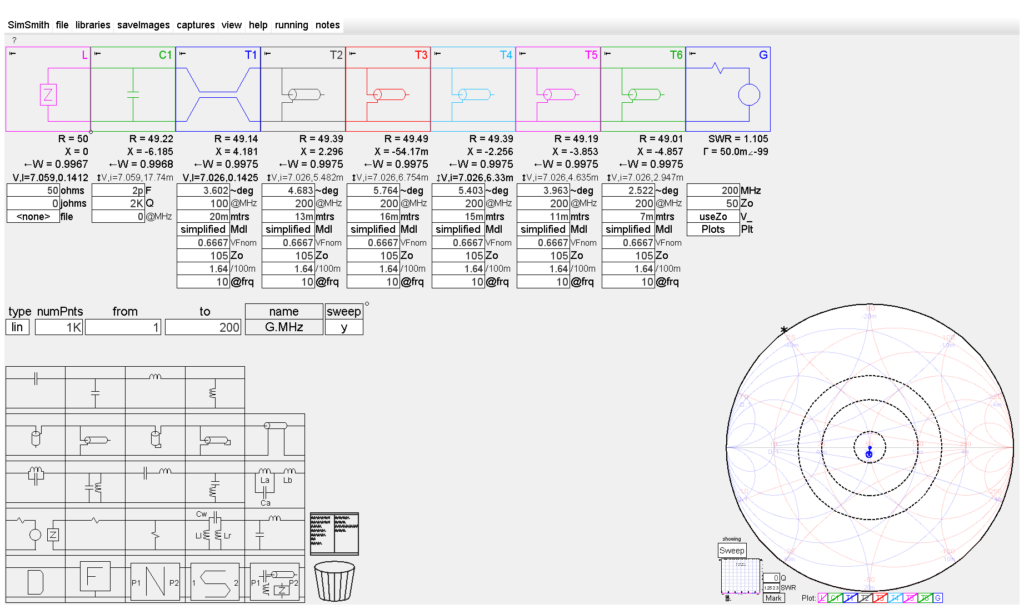Select the shunt series-LC element
This screenshot has width=1024, height=609.
point(215,484)
